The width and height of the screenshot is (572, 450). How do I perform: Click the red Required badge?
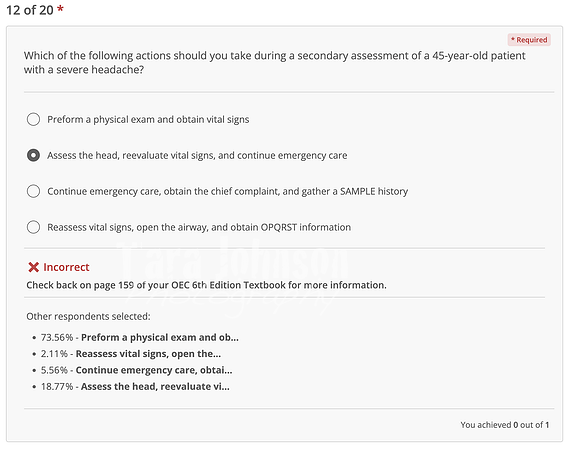pos(529,40)
